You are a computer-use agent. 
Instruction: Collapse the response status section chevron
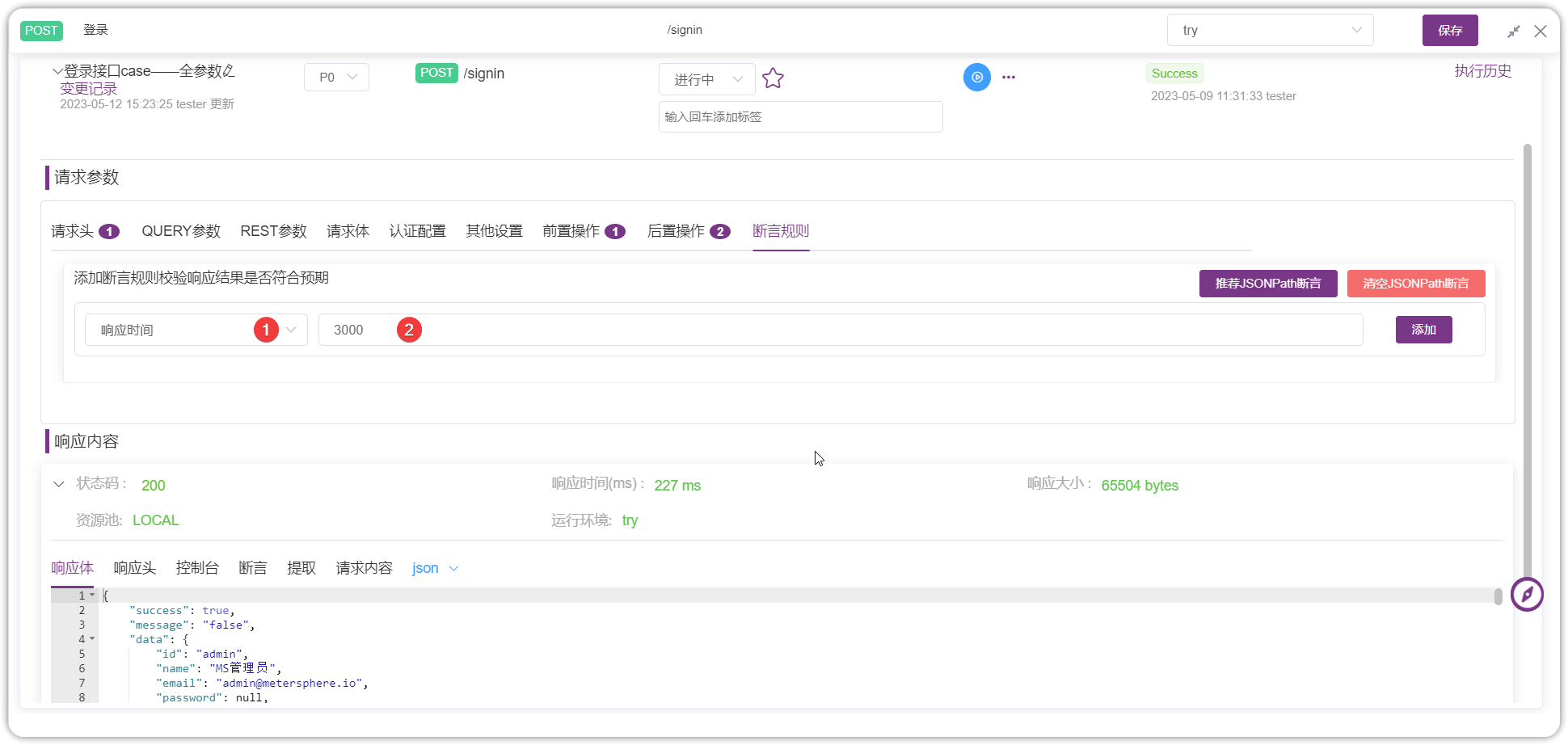click(58, 484)
